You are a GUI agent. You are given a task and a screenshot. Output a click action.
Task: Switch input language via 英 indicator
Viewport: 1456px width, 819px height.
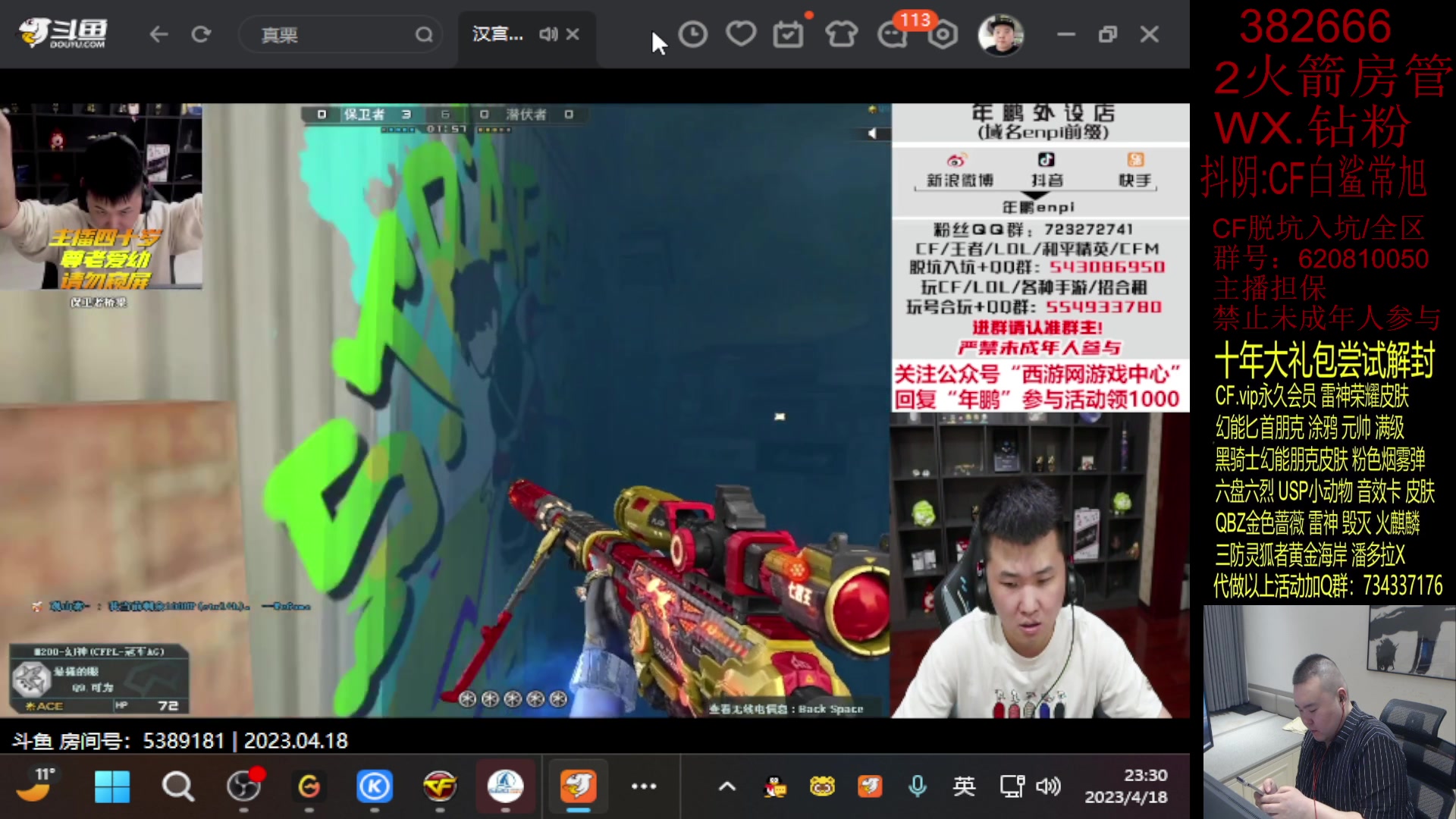[x=964, y=786]
